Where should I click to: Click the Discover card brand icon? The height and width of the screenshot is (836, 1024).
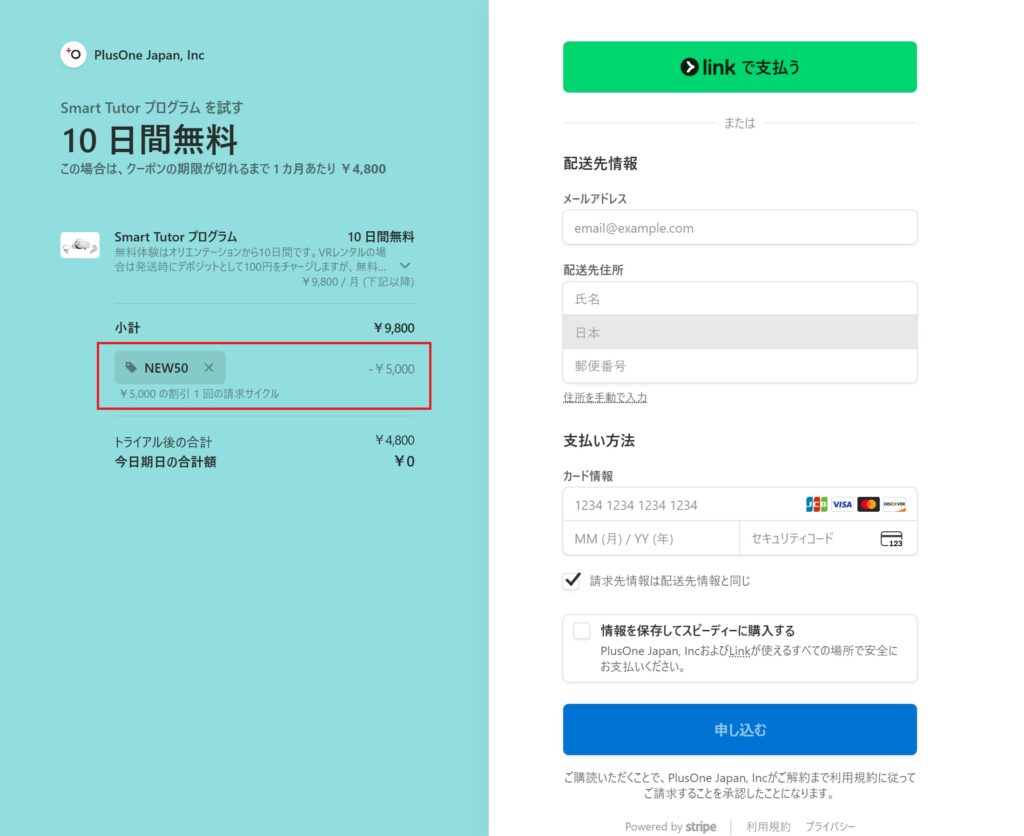pyautogui.click(x=894, y=504)
